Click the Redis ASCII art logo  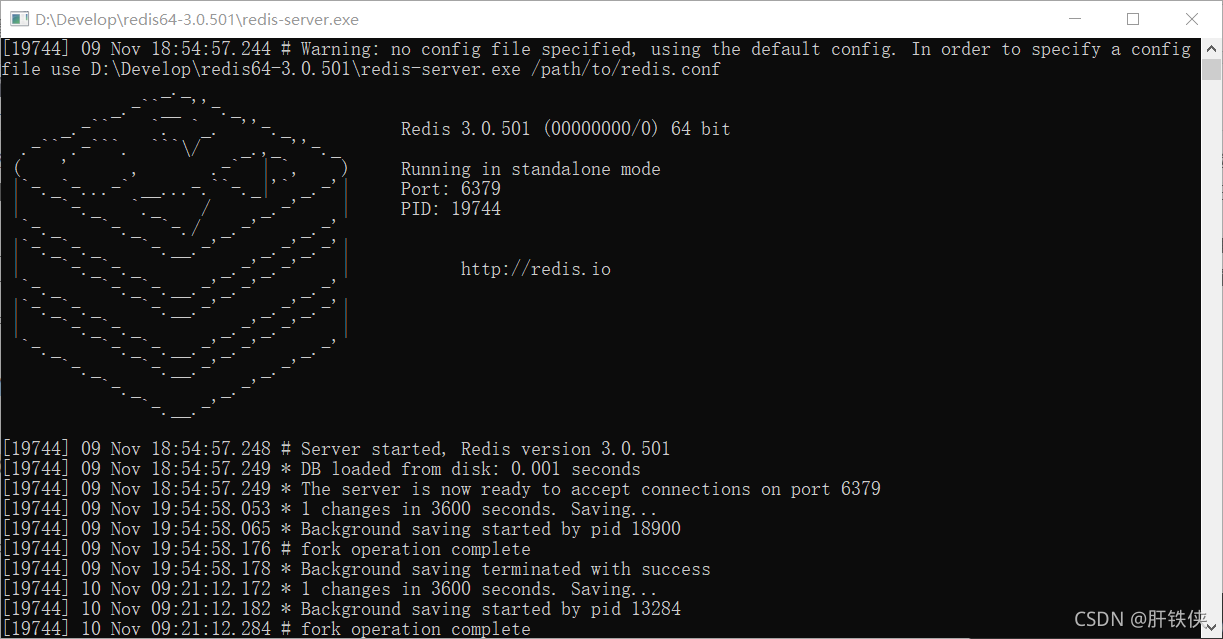[181, 254]
